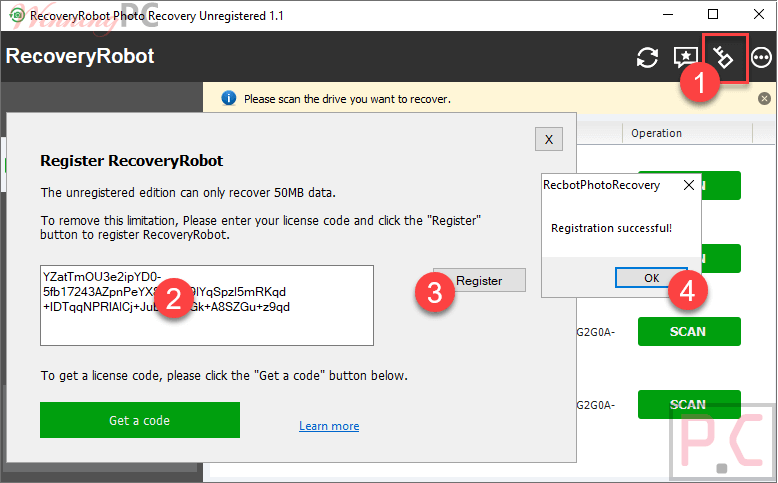
Task: Close the RecbotPhotoRecovery message box
Action: coord(689,185)
